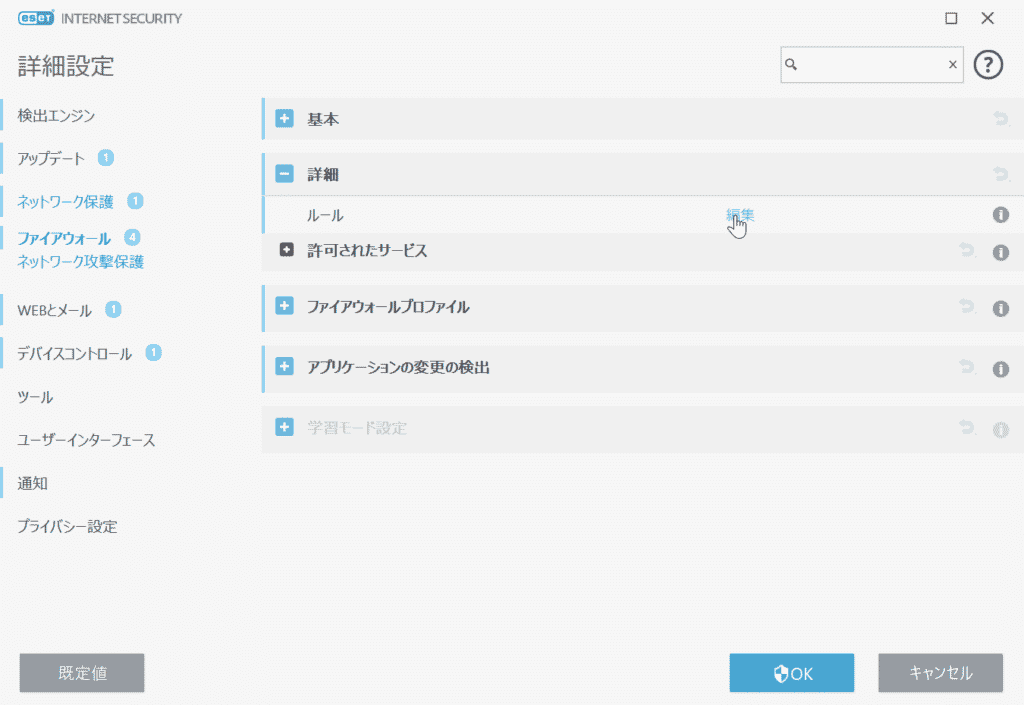Close the settings window
Viewport: 1024px width, 705px height.
(x=987, y=18)
